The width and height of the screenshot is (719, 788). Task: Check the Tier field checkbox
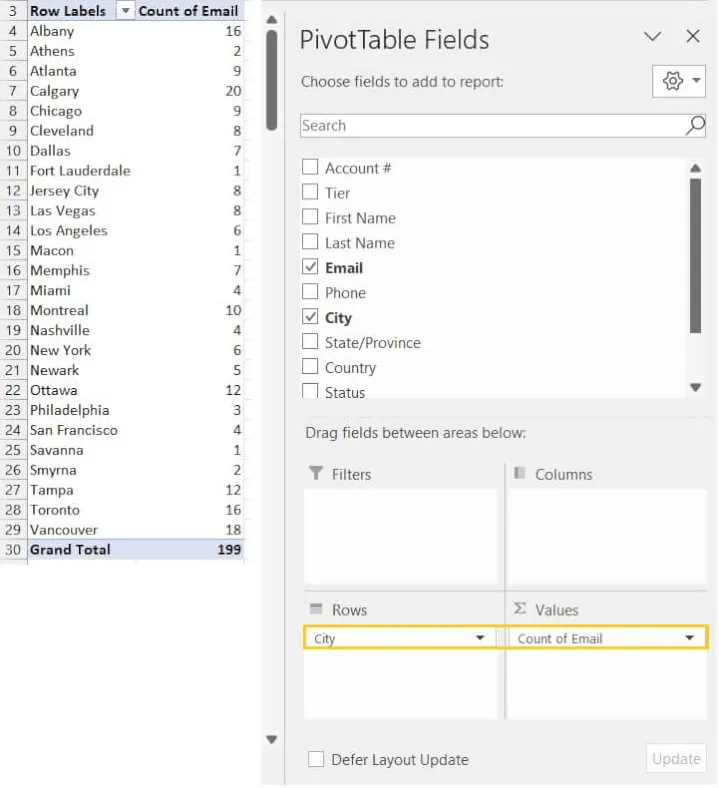(x=310, y=193)
